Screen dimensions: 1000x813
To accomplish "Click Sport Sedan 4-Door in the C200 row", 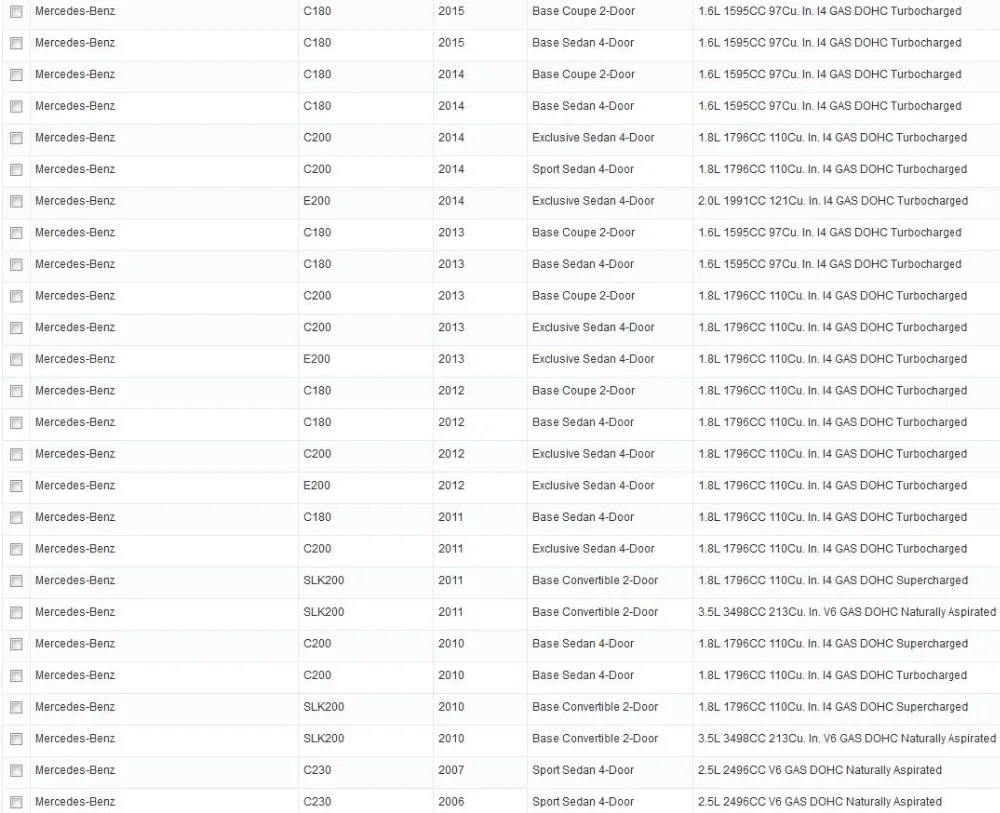I will (583, 169).
